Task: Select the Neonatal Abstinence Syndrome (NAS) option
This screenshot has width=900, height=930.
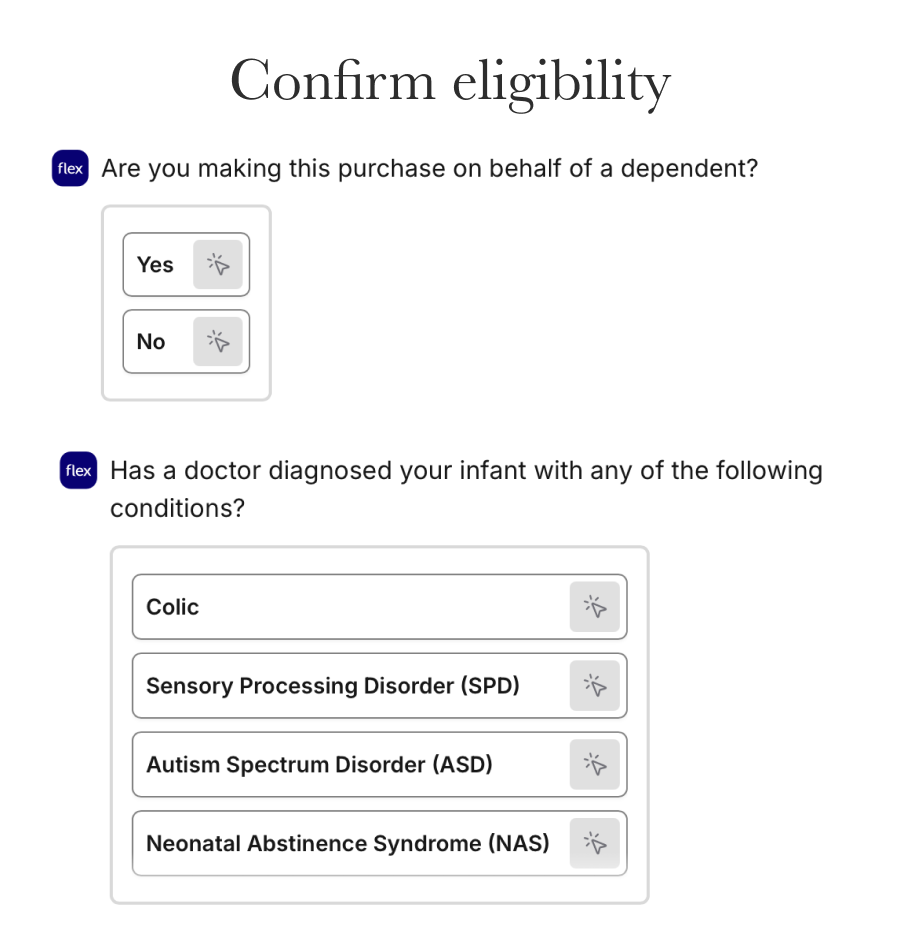Action: pyautogui.click(x=347, y=844)
